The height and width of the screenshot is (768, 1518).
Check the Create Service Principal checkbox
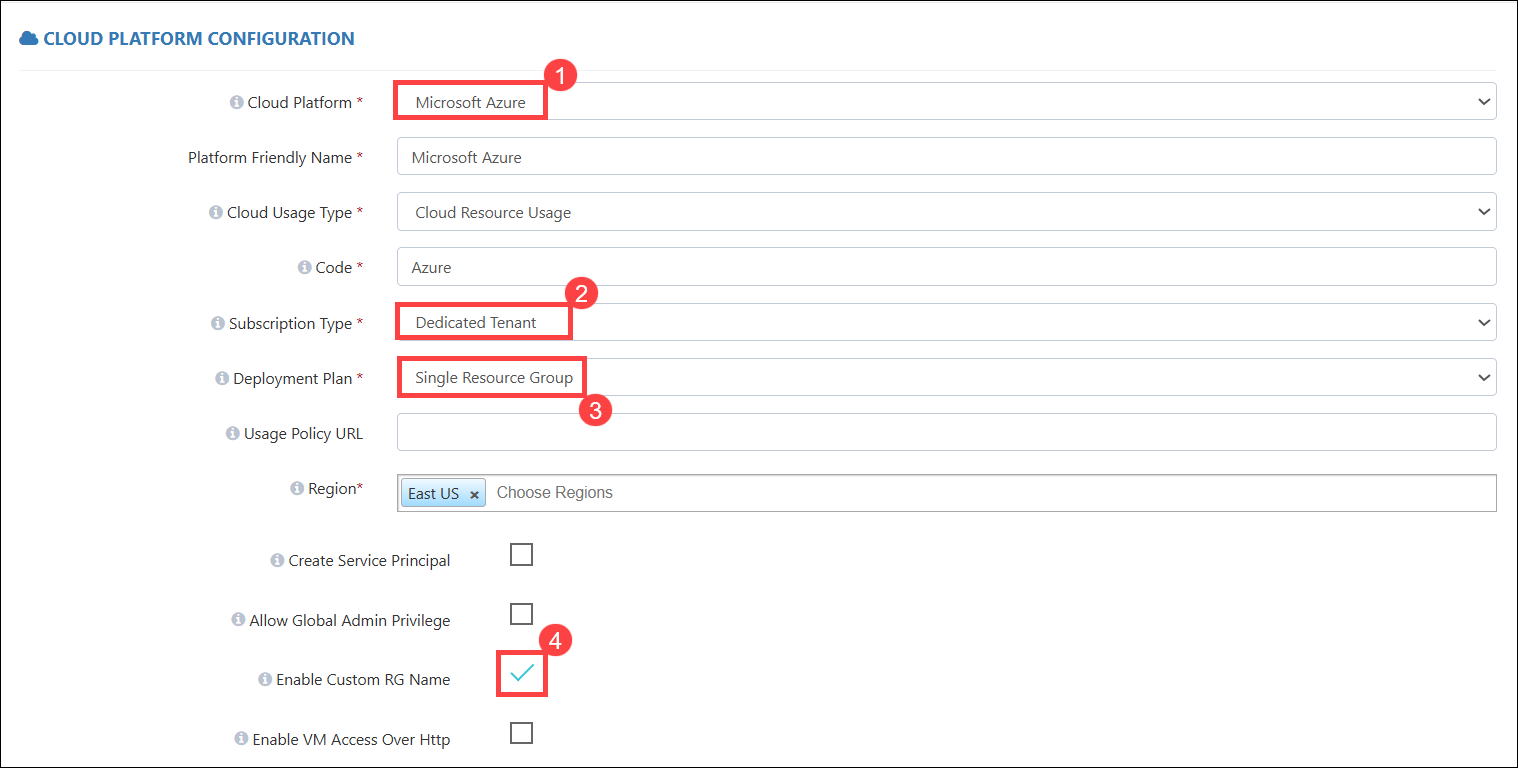[521, 555]
